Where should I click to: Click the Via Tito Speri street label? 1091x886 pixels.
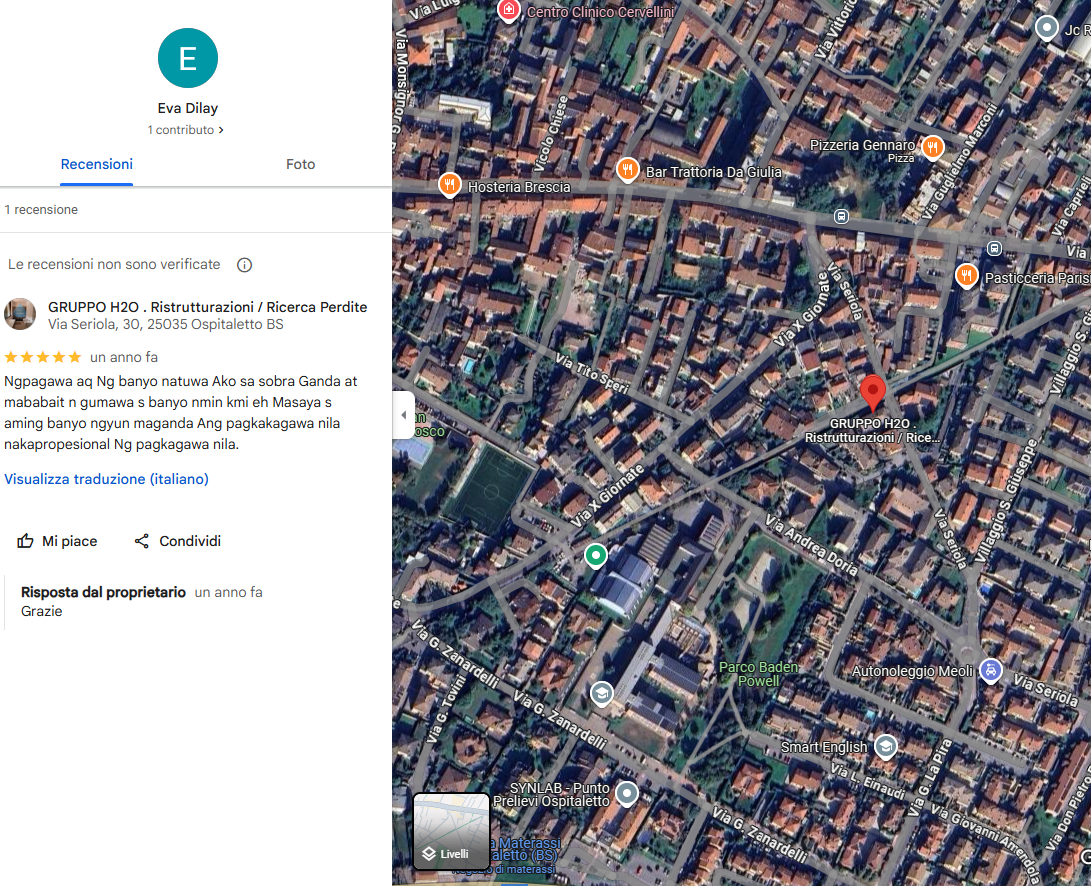[592, 372]
